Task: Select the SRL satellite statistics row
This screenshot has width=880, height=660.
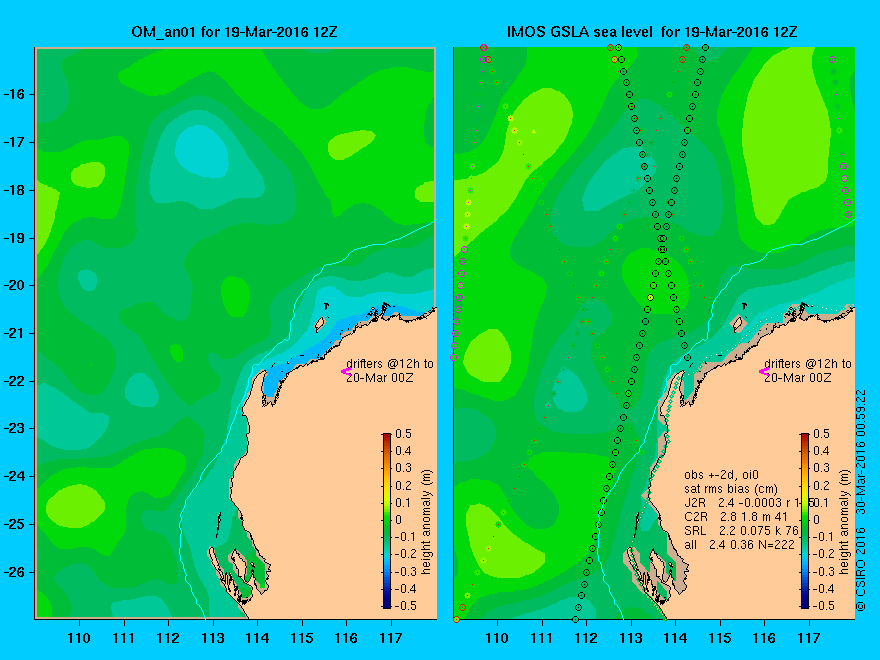Action: [x=741, y=530]
